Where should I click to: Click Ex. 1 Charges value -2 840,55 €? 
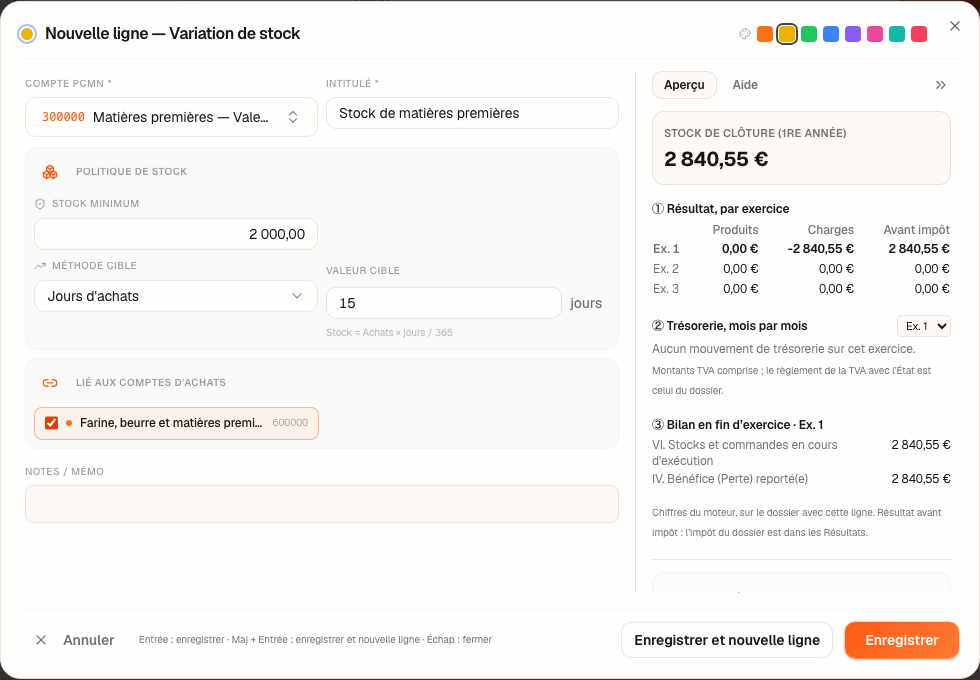click(821, 249)
